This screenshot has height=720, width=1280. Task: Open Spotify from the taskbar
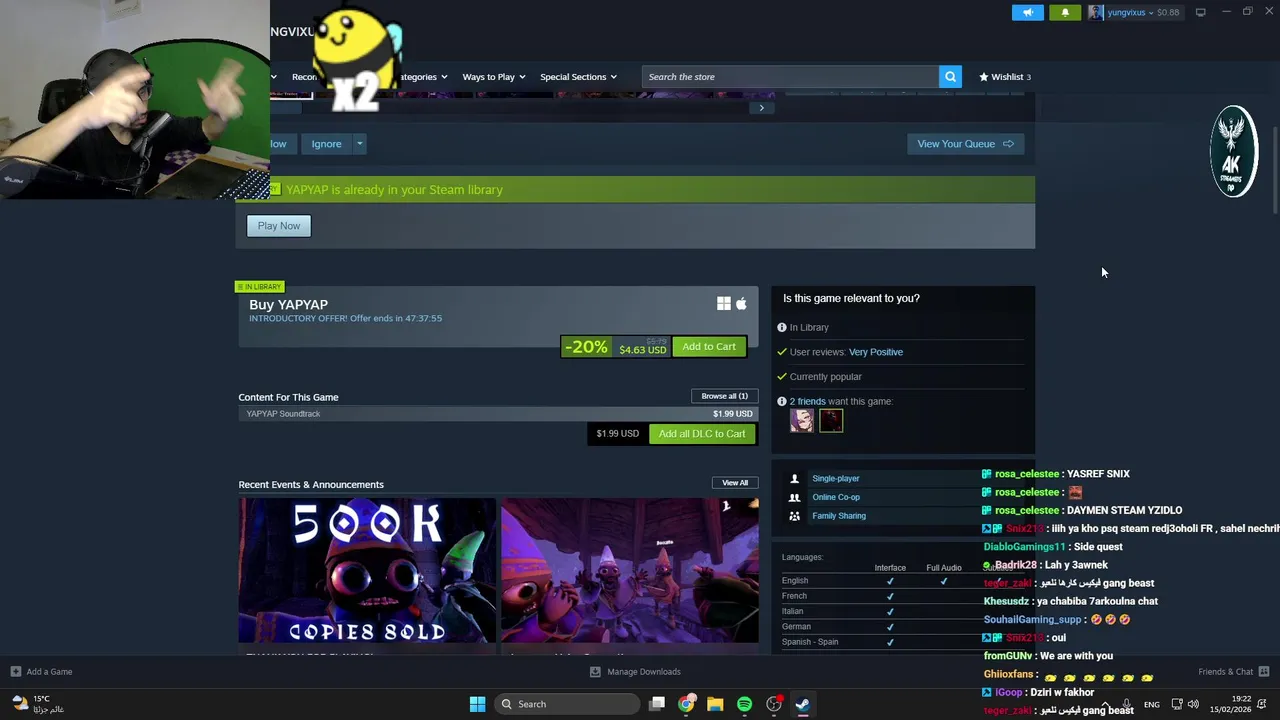point(744,704)
